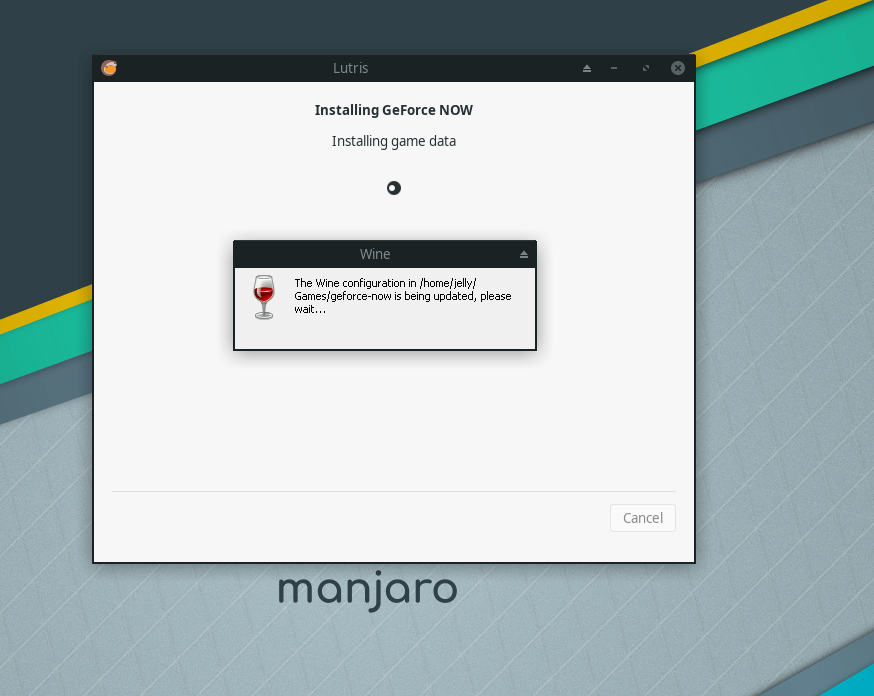Click the Wine configuration update message

click(402, 296)
